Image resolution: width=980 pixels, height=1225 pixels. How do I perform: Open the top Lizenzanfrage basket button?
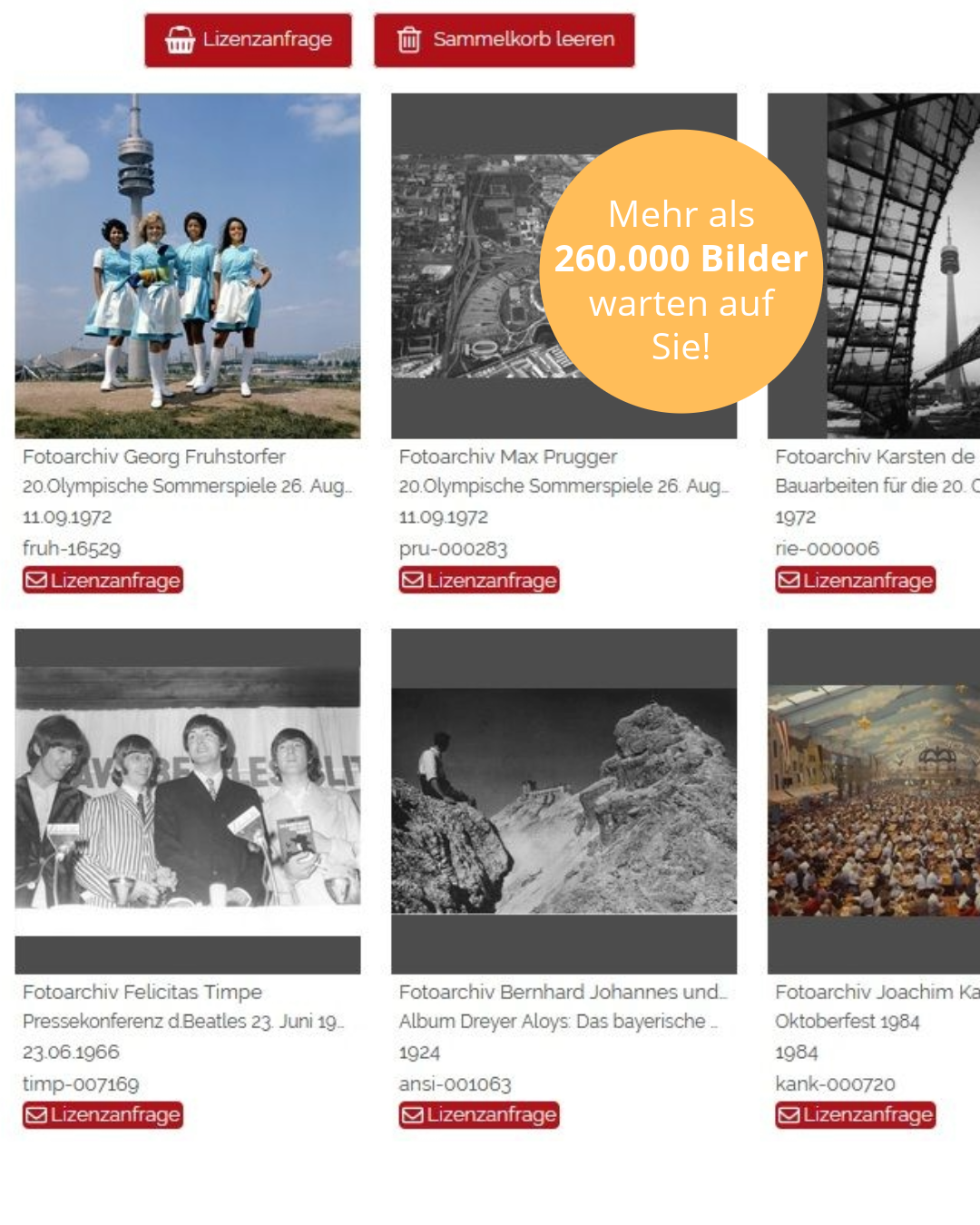(x=248, y=40)
